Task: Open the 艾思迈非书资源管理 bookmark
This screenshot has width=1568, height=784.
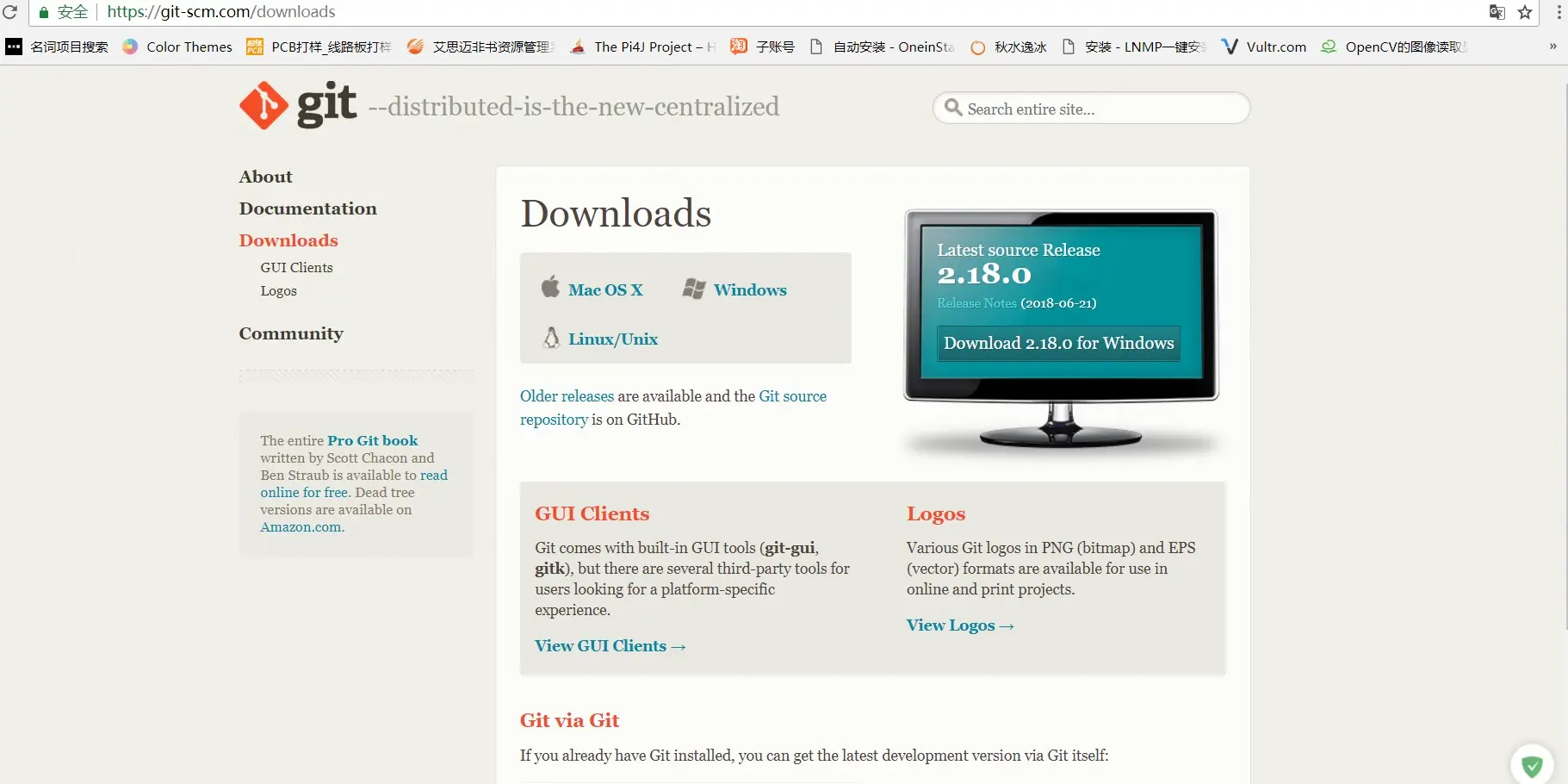Action: 481,47
